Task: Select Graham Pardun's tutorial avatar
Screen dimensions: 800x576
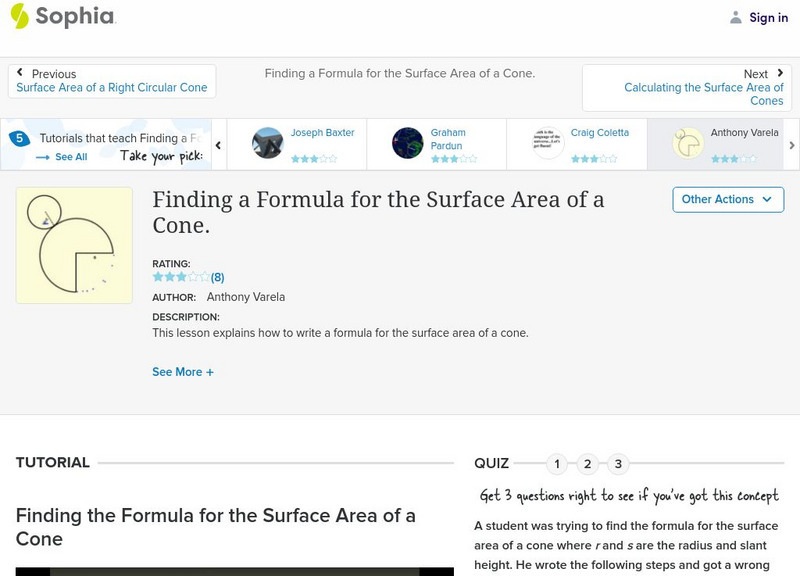Action: point(408,143)
